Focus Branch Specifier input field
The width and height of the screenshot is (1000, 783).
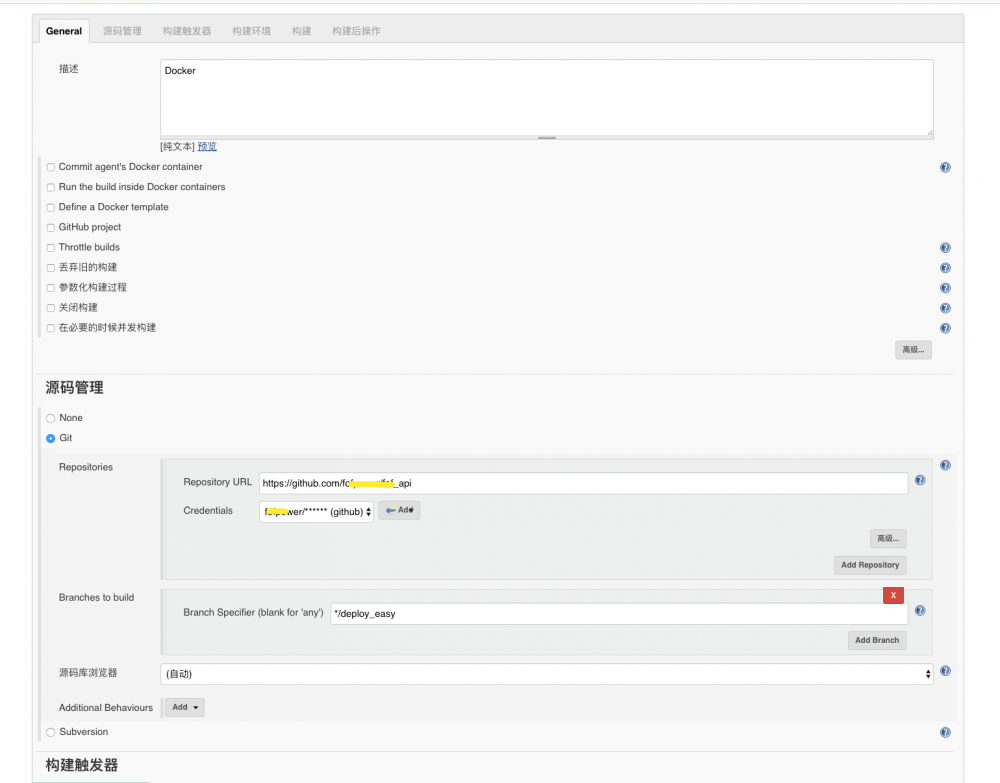coord(619,614)
